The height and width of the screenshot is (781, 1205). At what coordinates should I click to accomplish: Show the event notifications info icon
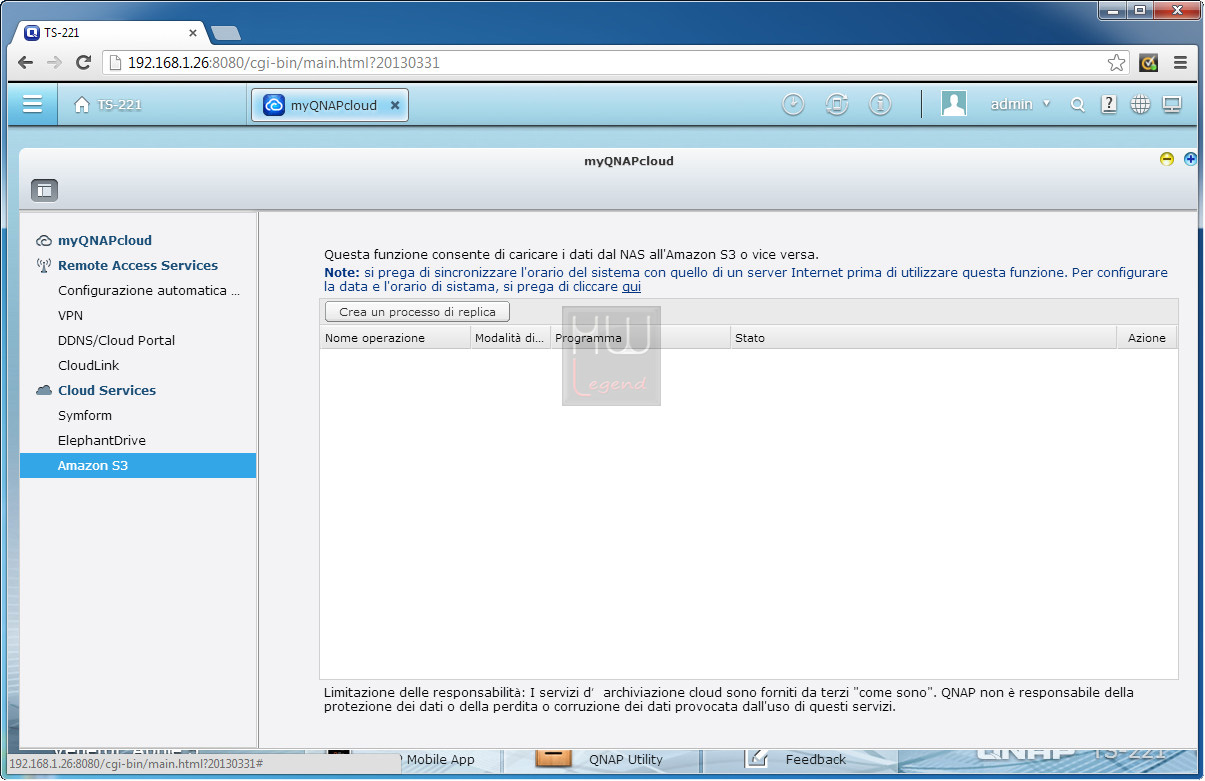click(880, 105)
